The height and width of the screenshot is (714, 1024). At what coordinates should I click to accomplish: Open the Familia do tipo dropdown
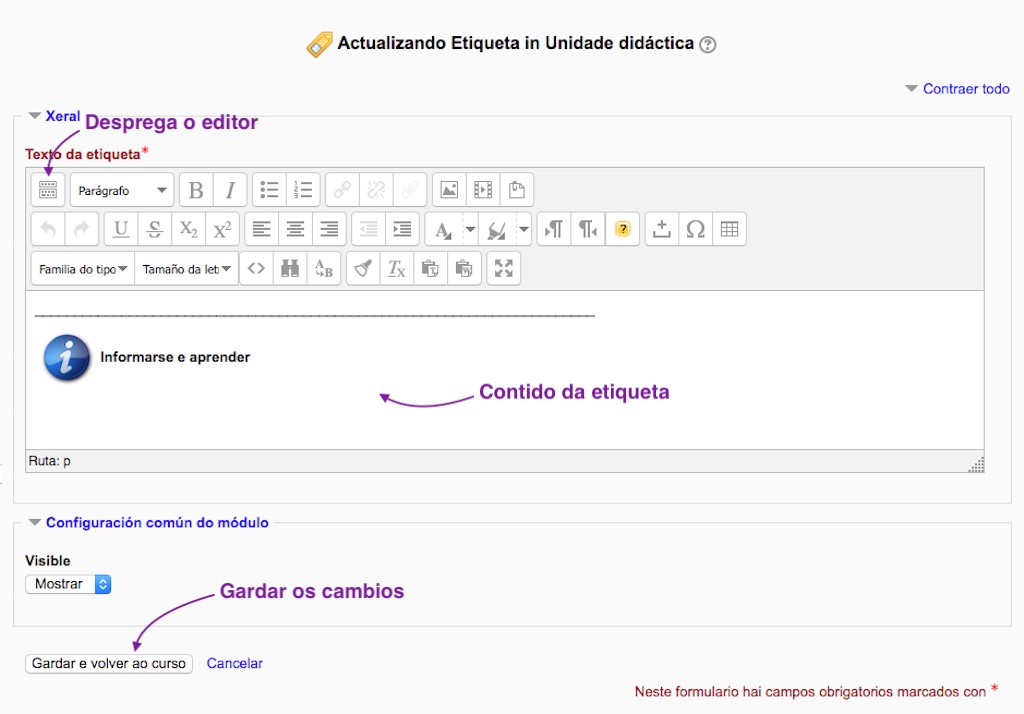pyautogui.click(x=82, y=268)
